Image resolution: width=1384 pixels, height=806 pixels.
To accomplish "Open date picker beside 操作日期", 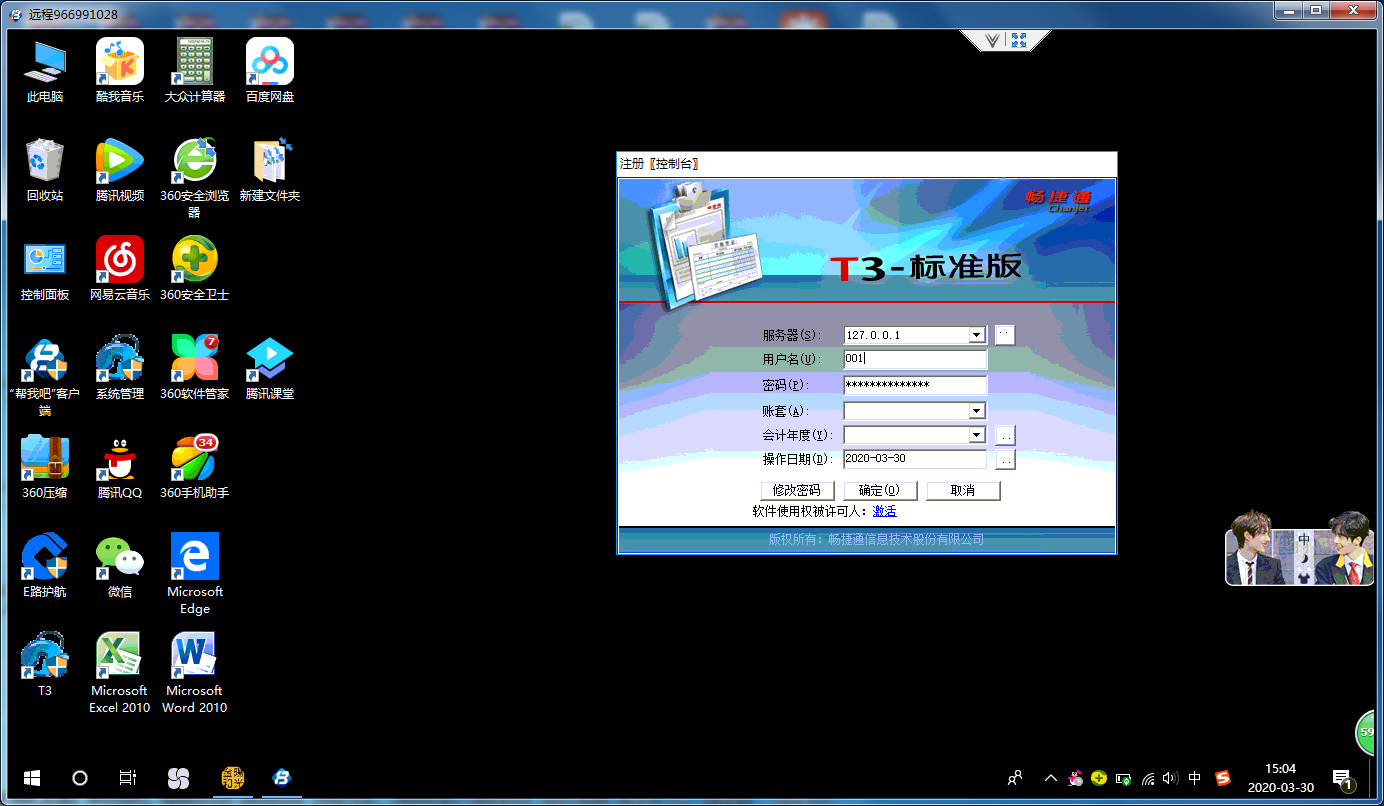I will tap(1005, 460).
